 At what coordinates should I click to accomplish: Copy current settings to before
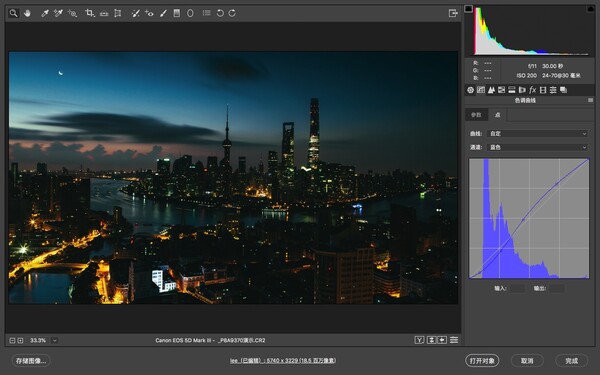442,340
